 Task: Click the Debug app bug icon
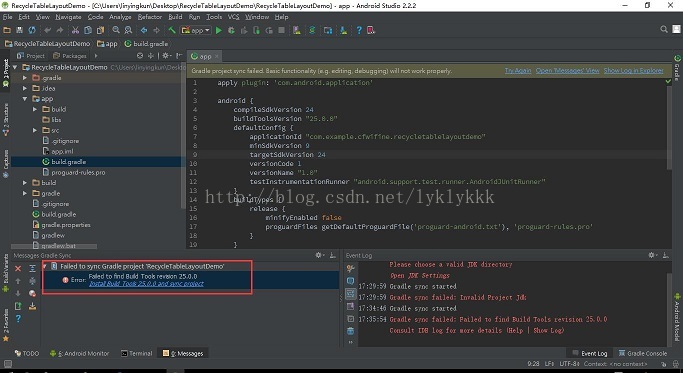point(231,30)
